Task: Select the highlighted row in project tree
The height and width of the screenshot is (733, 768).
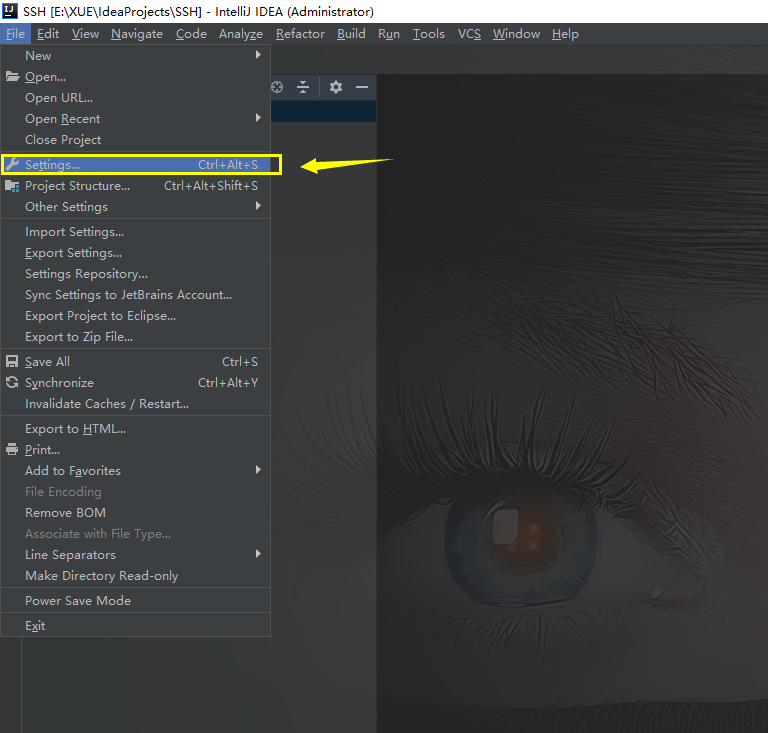Action: [x=323, y=111]
